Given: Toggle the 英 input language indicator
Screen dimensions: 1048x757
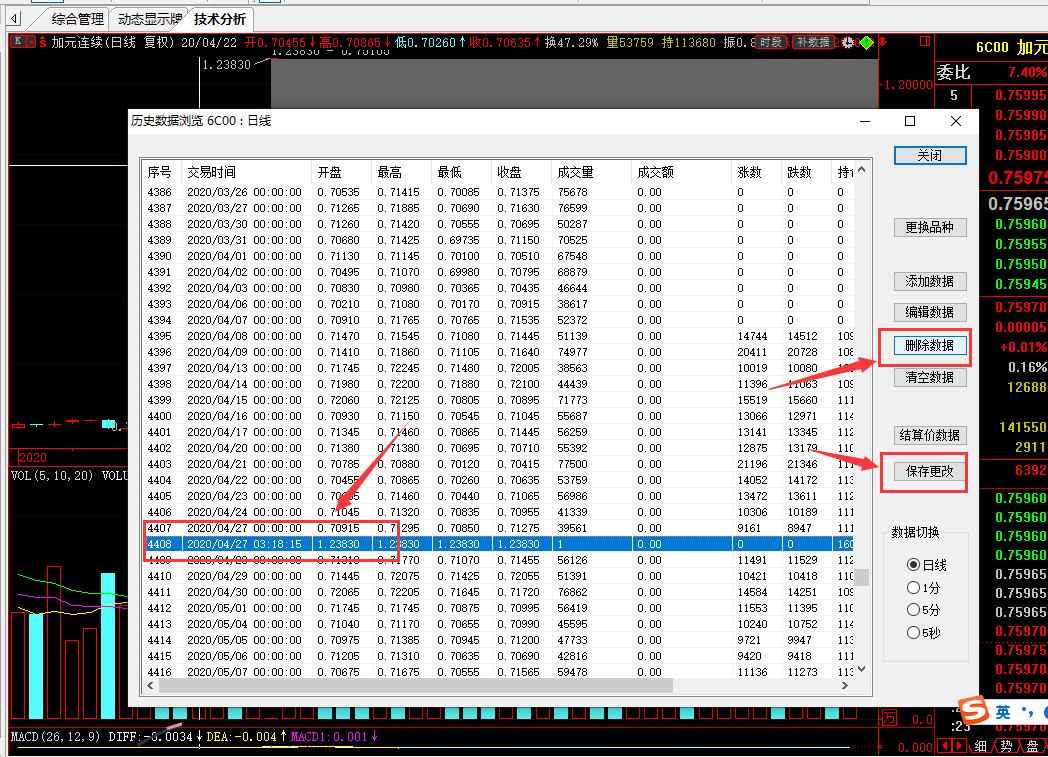Looking at the screenshot, I should (x=1003, y=712).
